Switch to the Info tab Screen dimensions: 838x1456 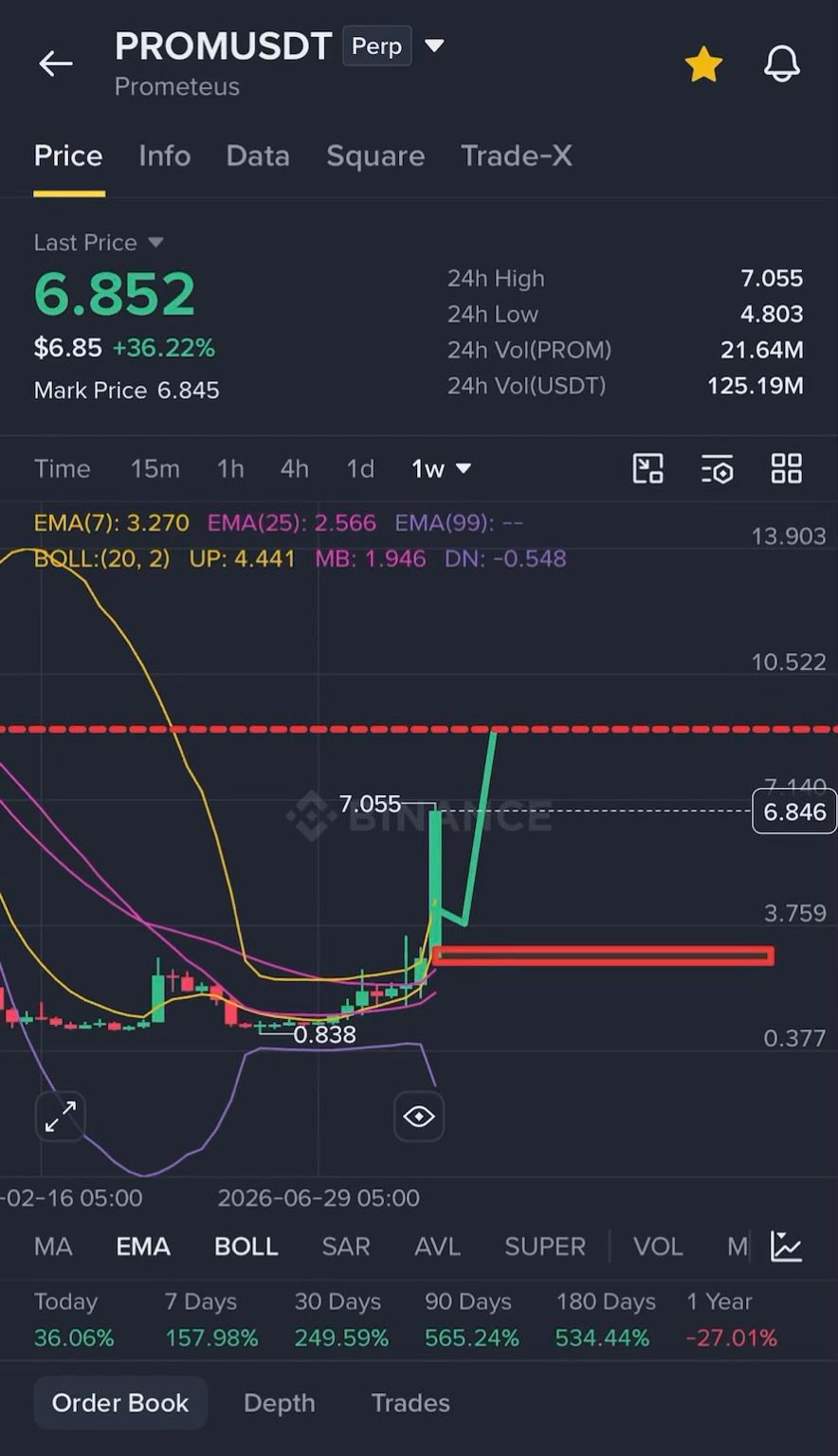click(x=164, y=155)
